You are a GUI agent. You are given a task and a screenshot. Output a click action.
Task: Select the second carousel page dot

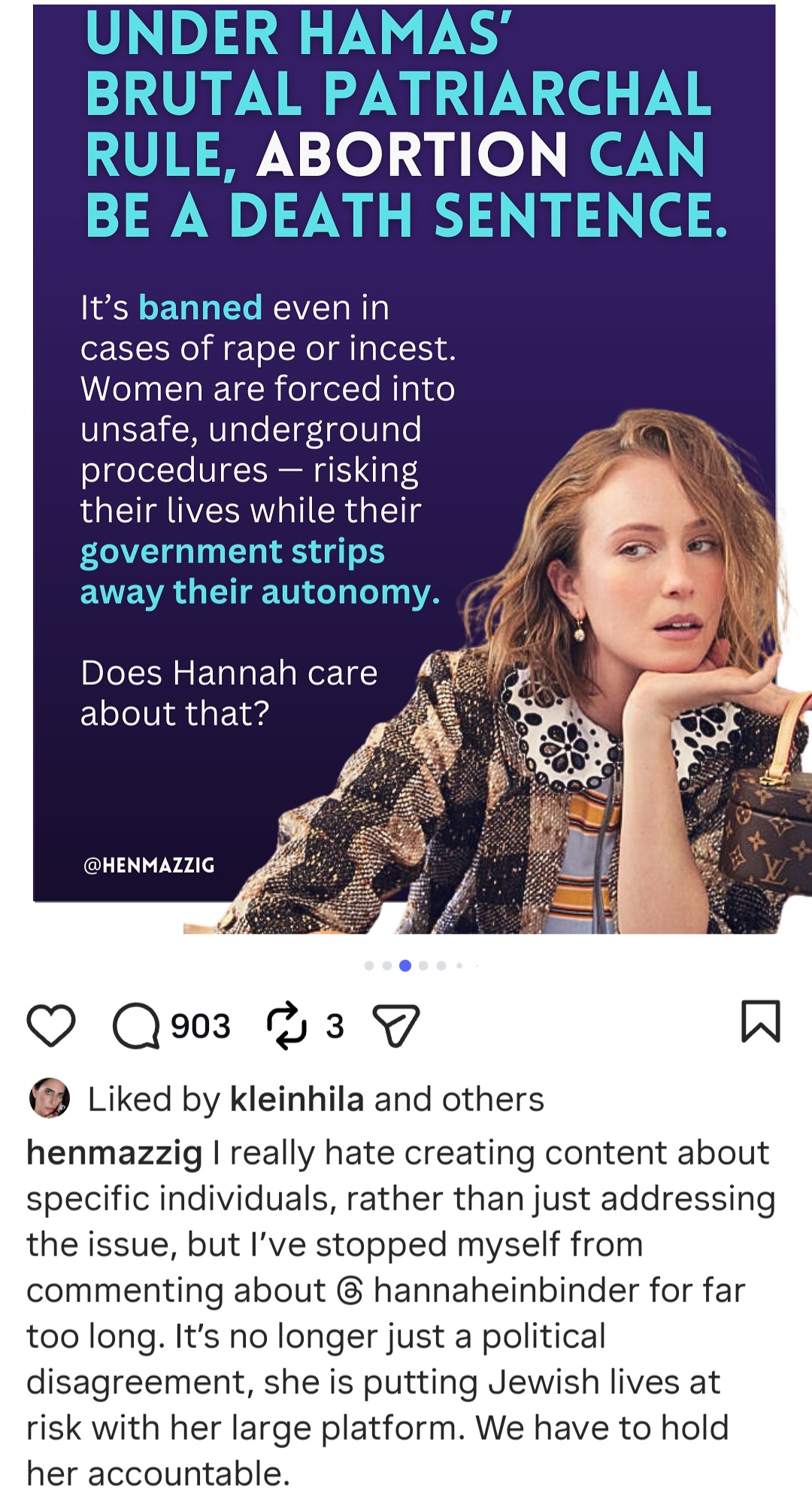(x=387, y=965)
